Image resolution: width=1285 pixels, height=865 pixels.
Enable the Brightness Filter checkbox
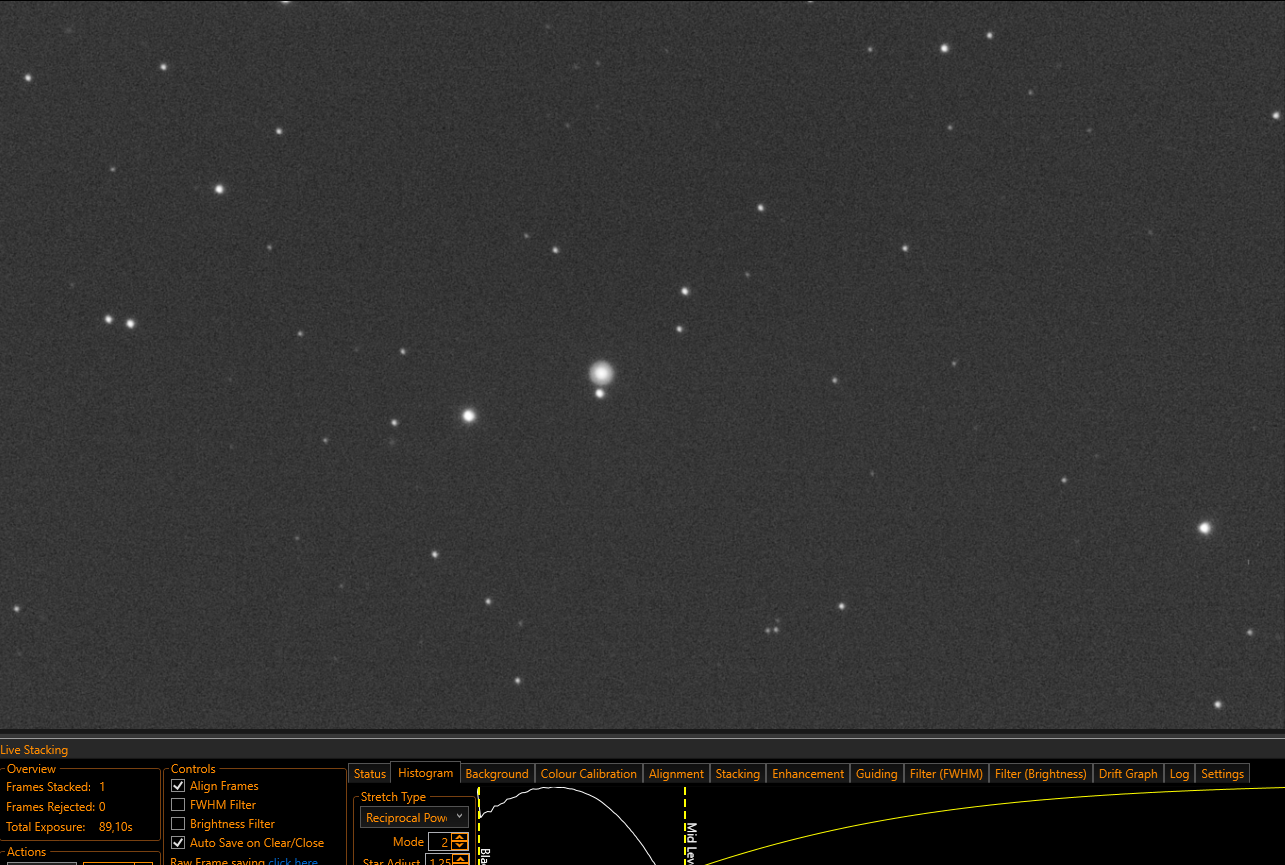pos(178,824)
